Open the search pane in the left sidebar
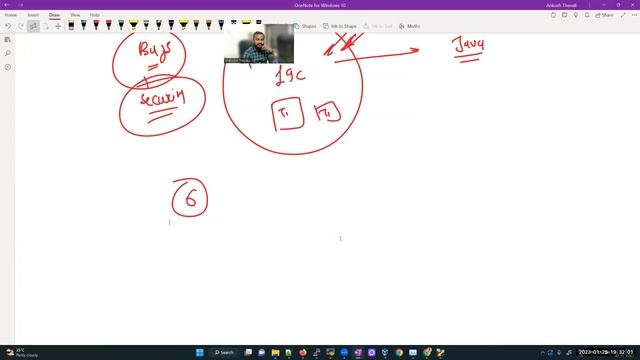Image resolution: width=640 pixels, height=360 pixels. (7, 53)
